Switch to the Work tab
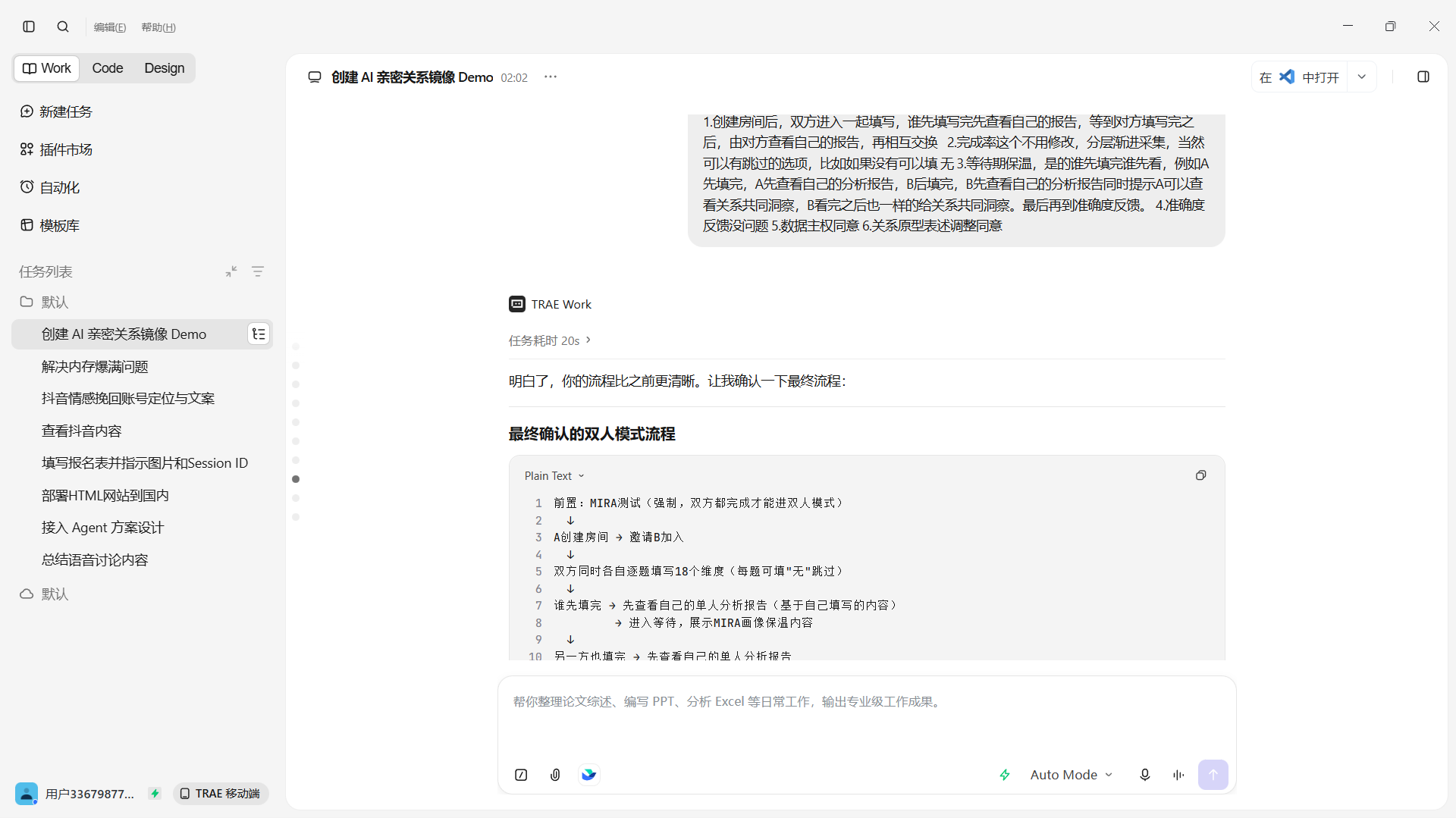 [47, 68]
